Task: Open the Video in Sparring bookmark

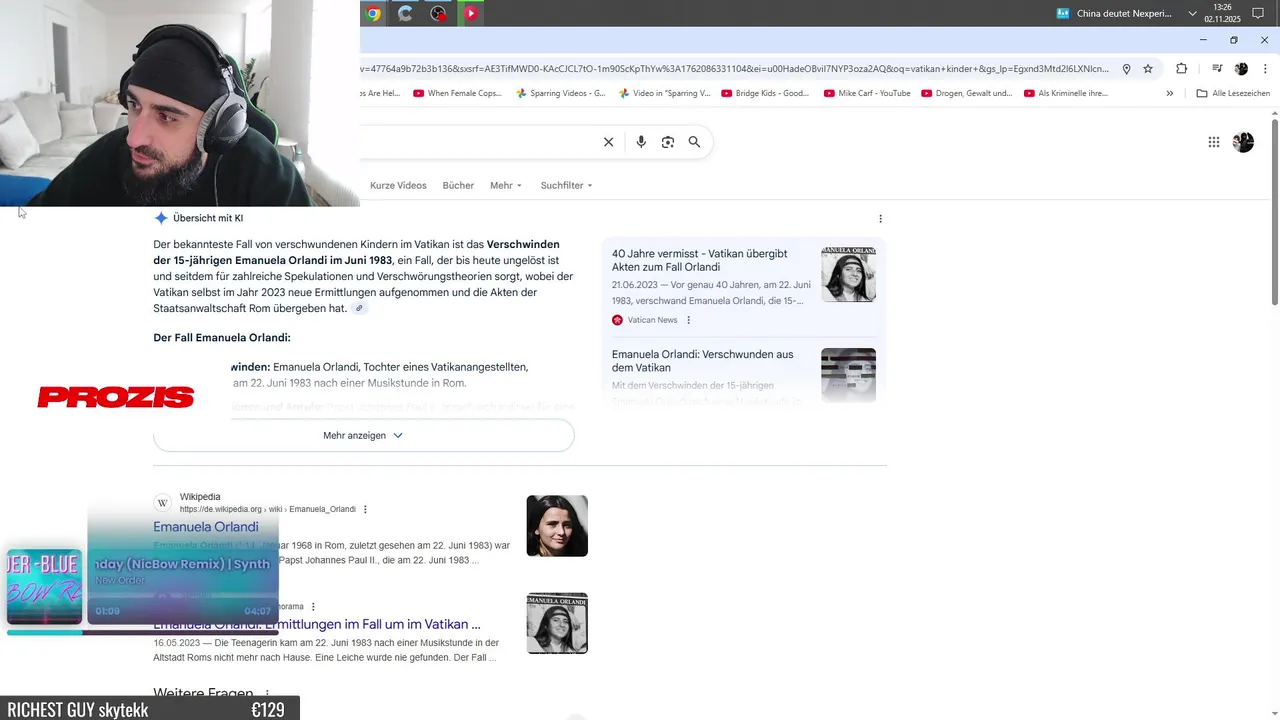Action: (664, 93)
